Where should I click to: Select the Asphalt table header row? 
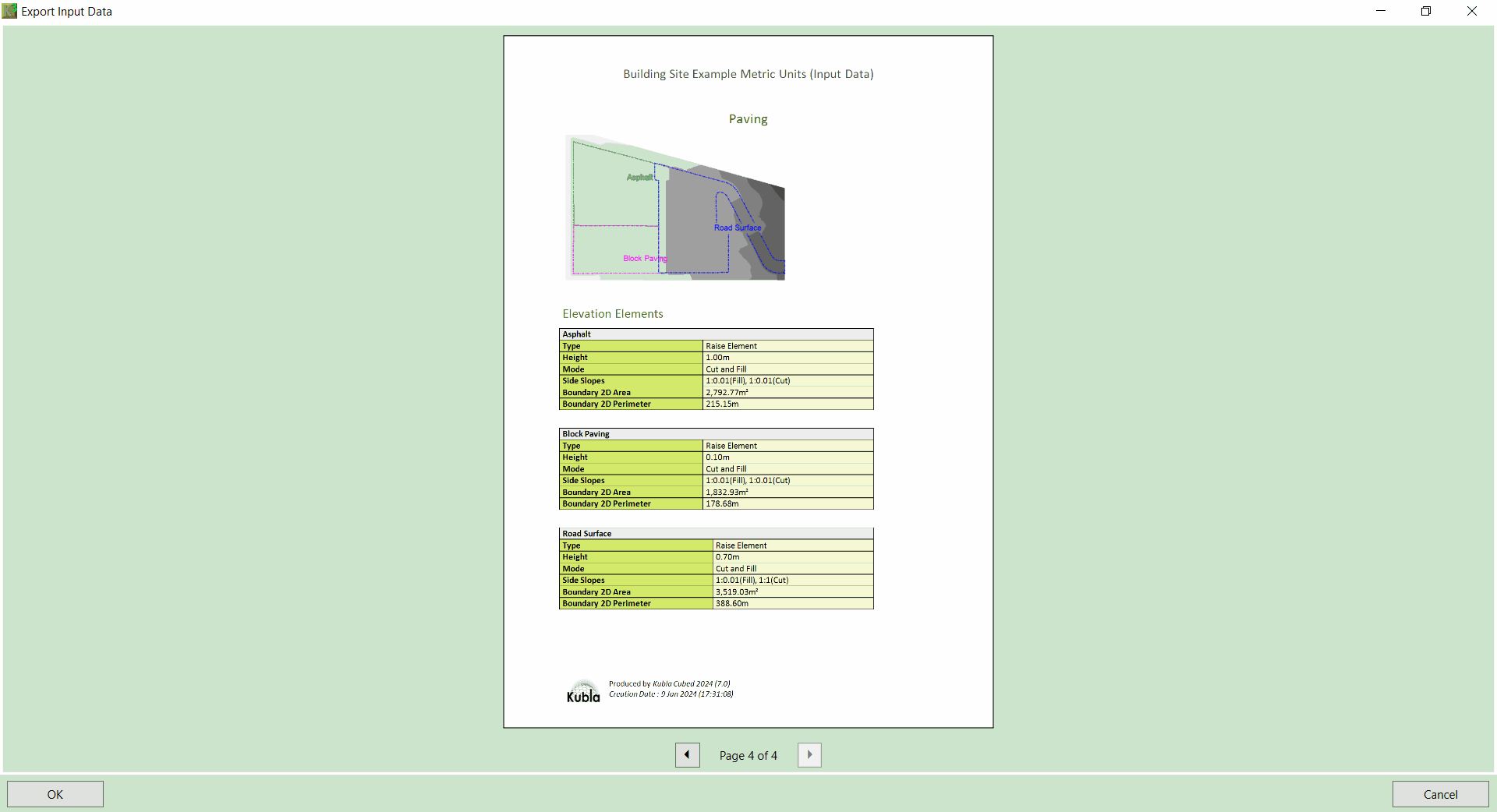pos(716,334)
